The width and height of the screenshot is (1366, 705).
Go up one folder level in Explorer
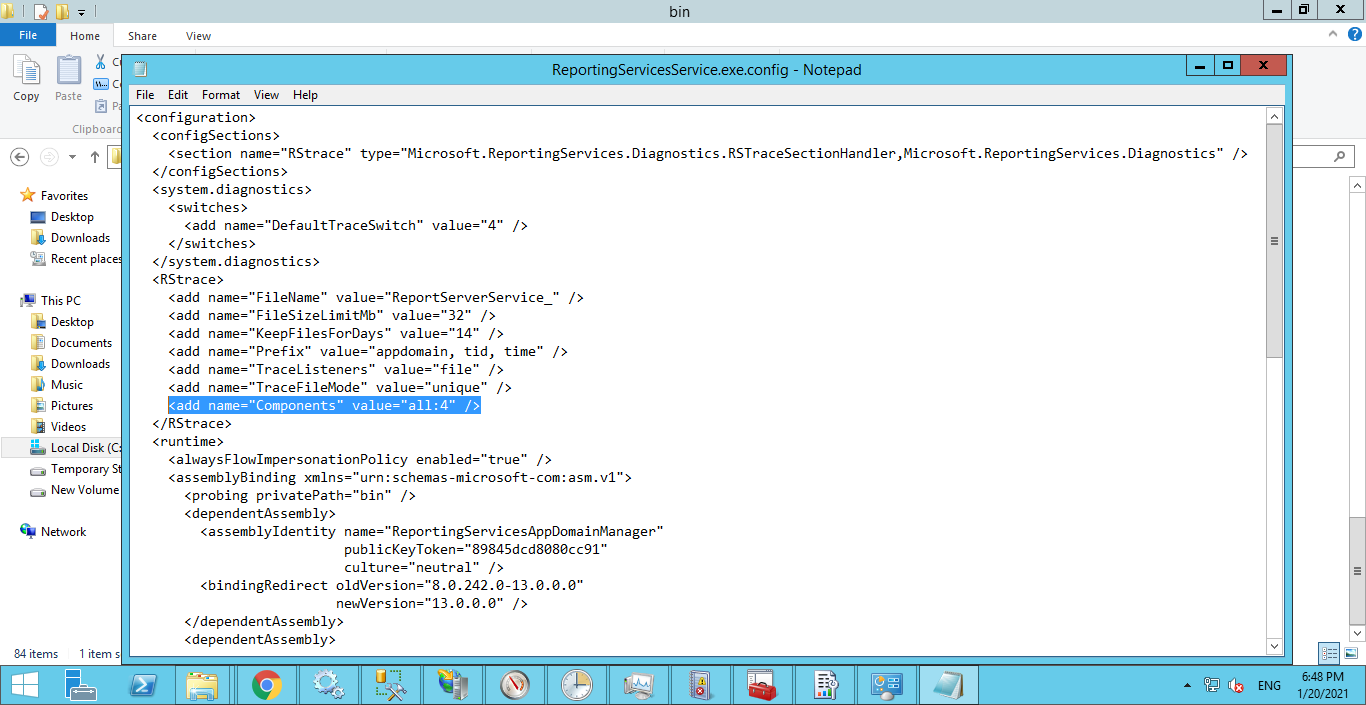pyautogui.click(x=95, y=157)
